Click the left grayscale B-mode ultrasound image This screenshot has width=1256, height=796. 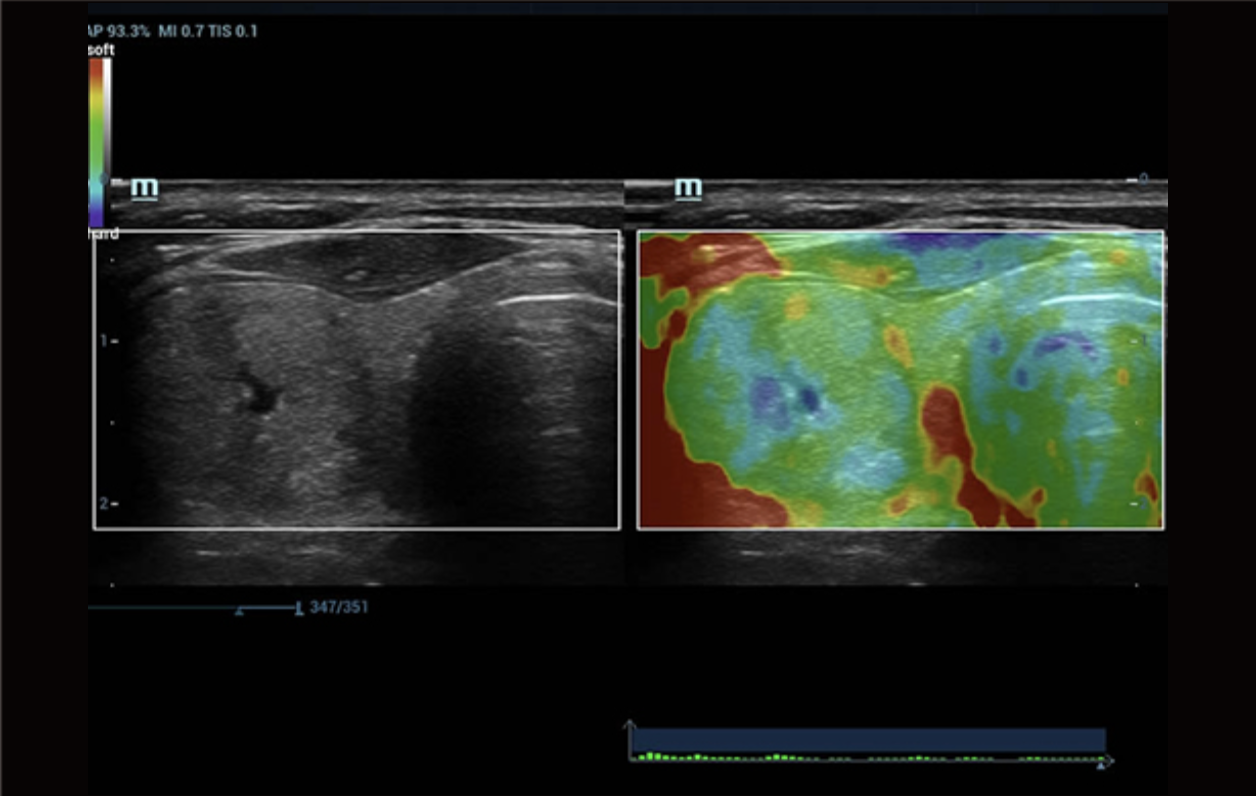[x=357, y=380]
